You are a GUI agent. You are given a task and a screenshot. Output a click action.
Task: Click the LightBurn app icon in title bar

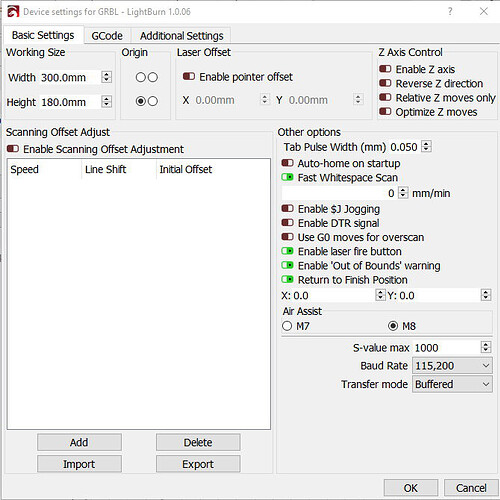click(13, 12)
